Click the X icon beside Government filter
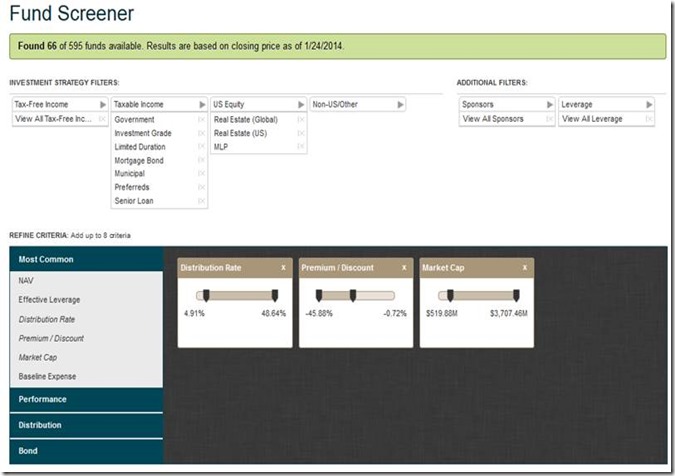 [201, 120]
